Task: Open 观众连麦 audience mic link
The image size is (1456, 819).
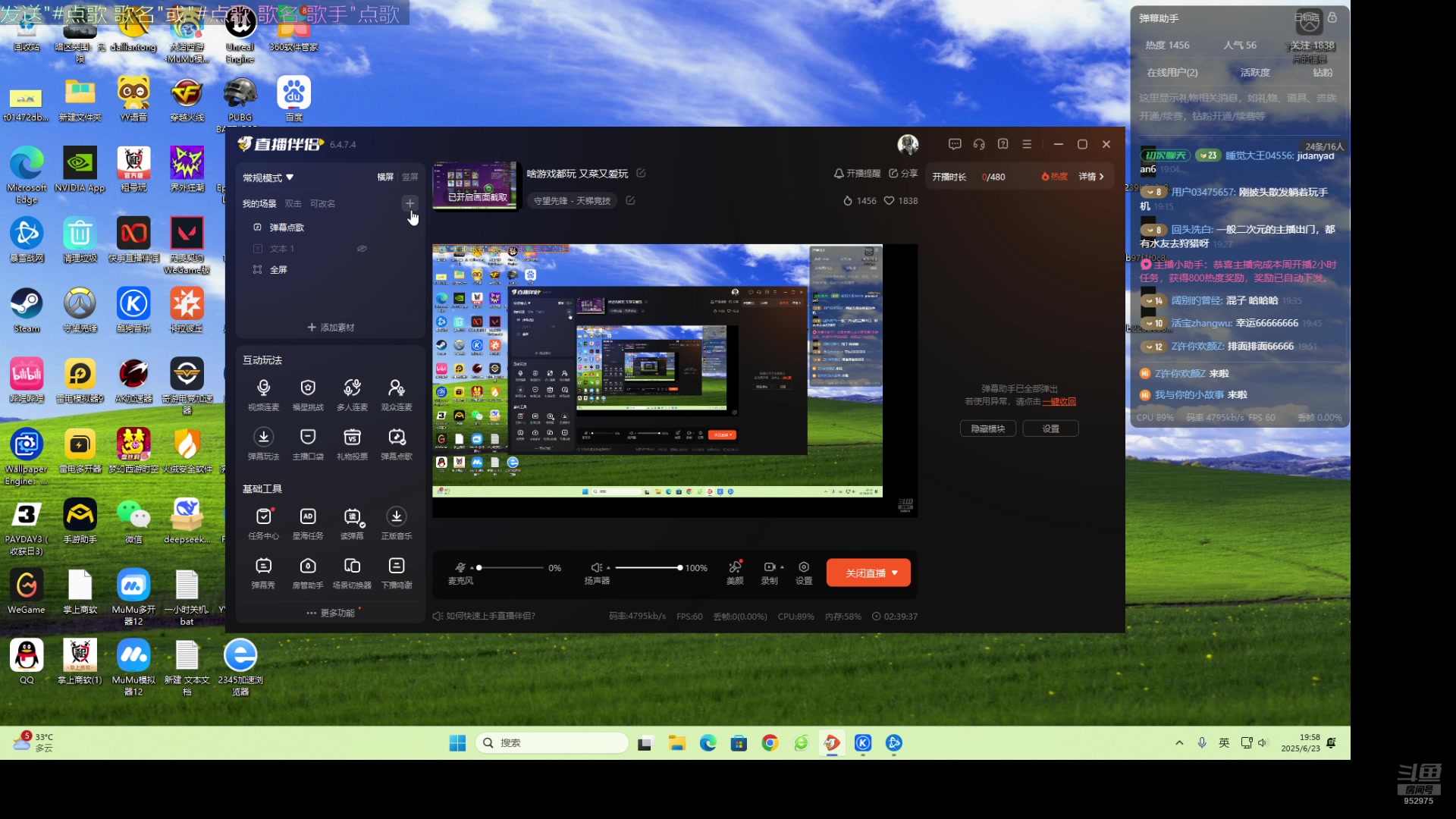Action: point(397,395)
